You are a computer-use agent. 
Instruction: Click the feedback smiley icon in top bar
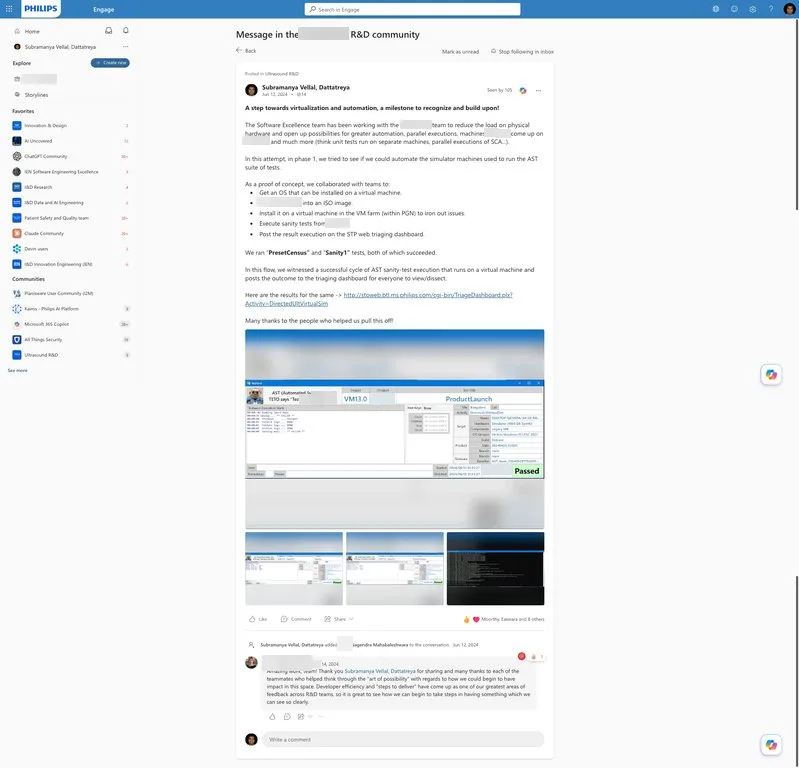point(734,9)
